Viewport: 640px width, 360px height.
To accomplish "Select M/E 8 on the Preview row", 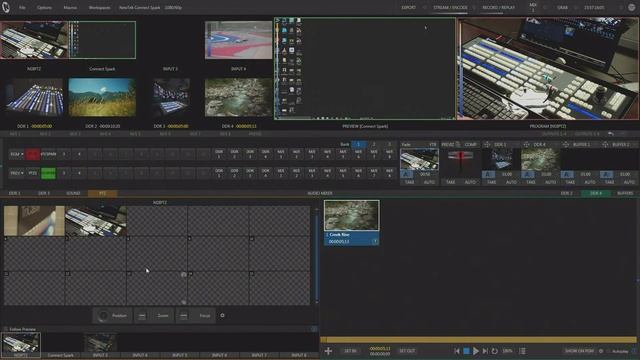I will coord(389,173).
